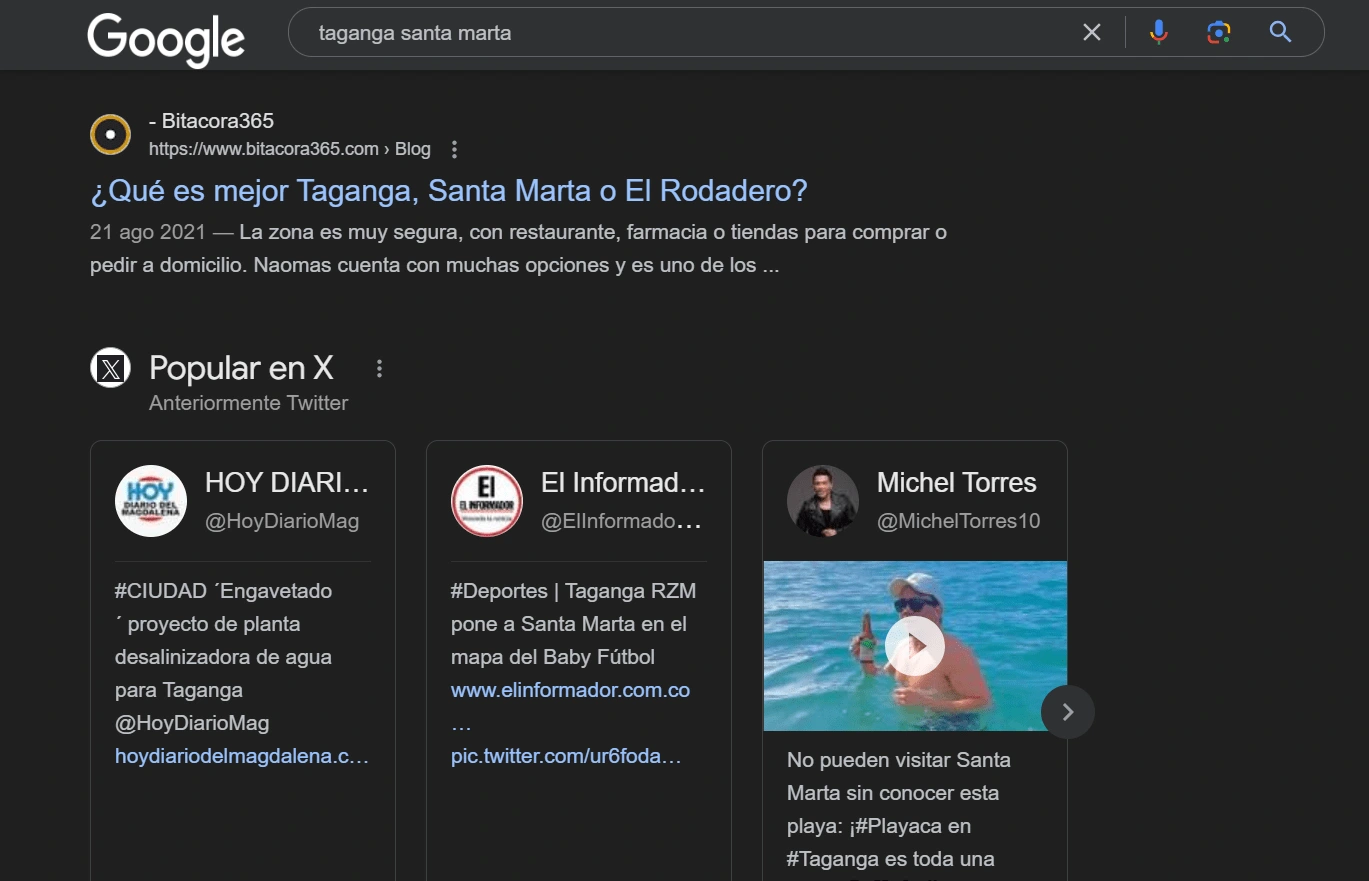Click the Anteriormente Twitter subtitle

248,403
